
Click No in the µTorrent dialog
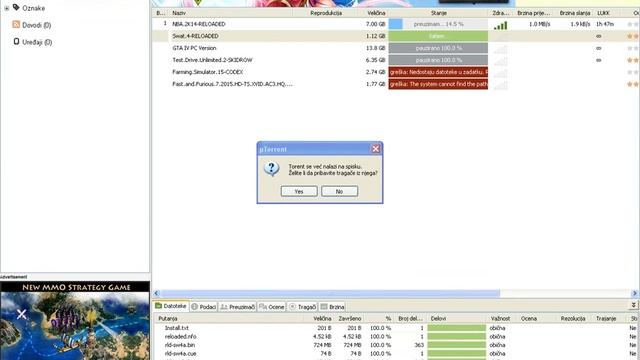tap(339, 191)
